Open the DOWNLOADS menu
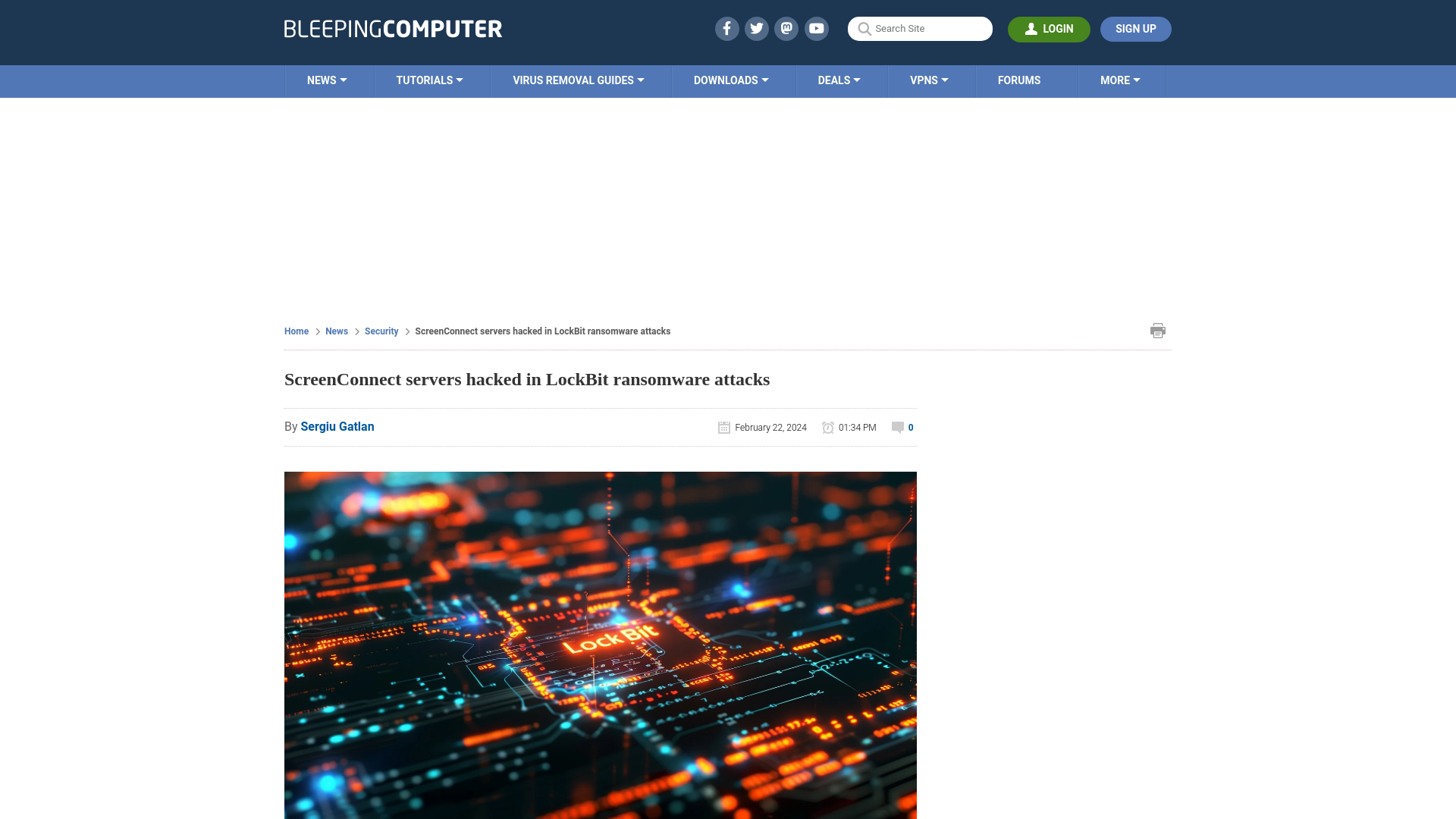The width and height of the screenshot is (1456, 819). point(730,80)
